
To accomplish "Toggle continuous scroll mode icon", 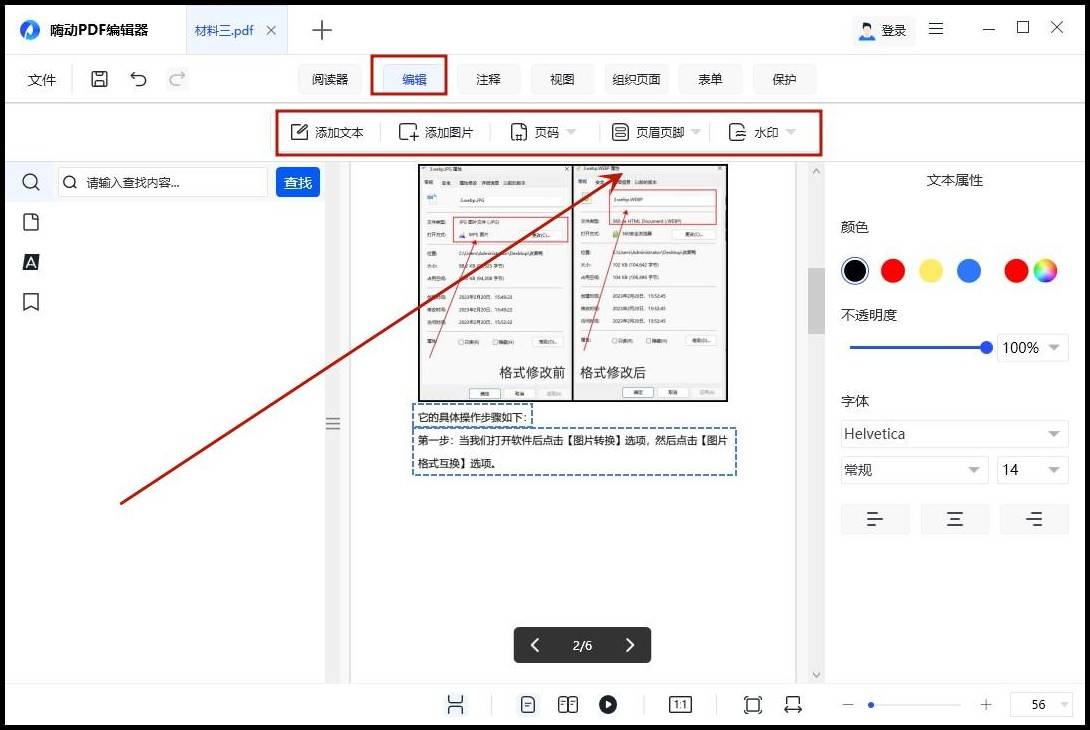I will tap(455, 704).
